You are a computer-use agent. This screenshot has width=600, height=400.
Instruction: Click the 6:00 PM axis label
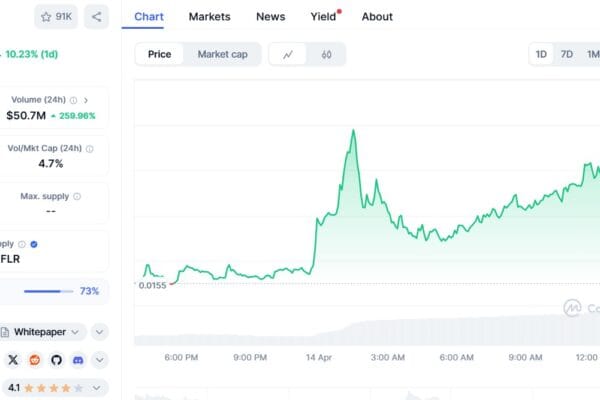[x=181, y=358]
